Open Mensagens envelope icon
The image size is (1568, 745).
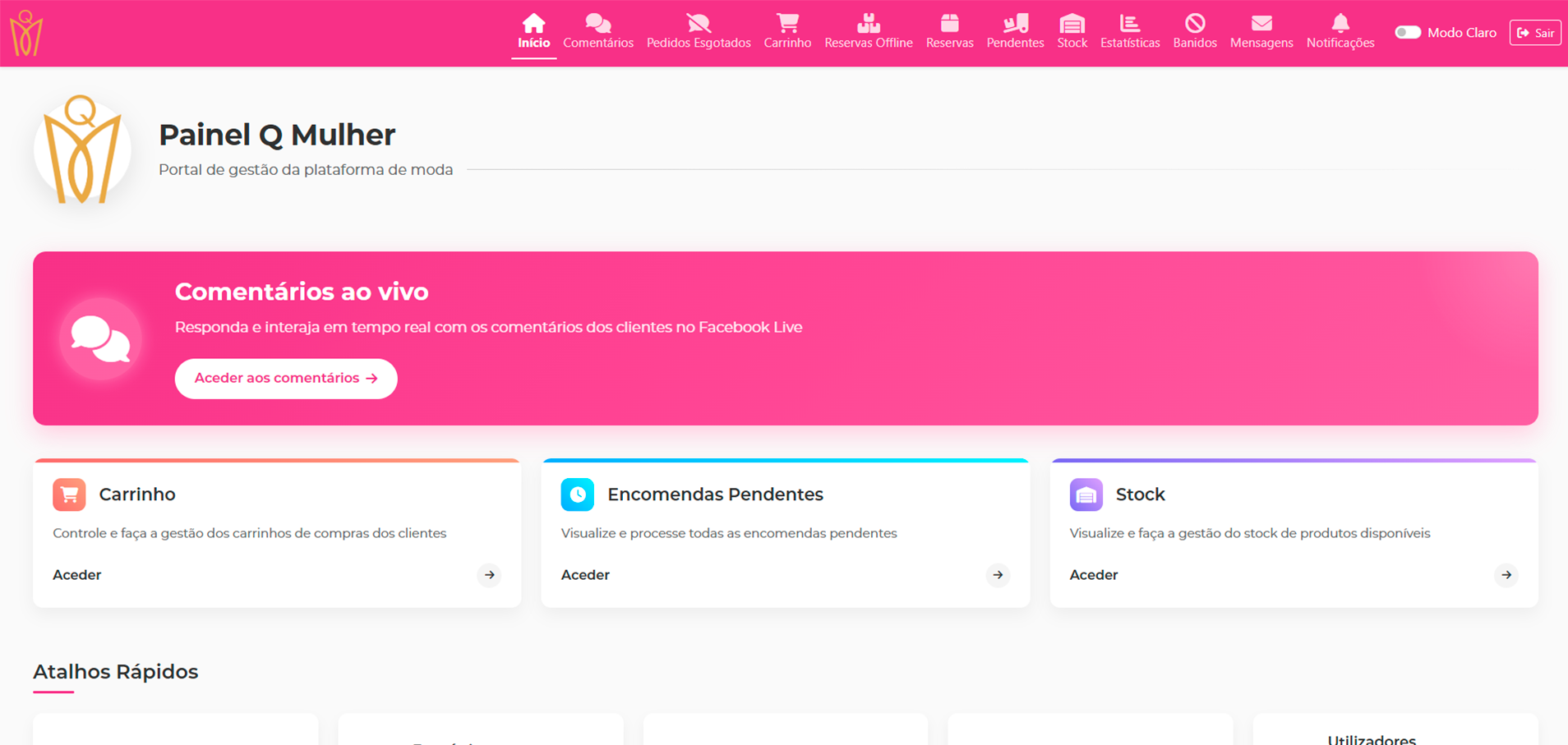click(x=1261, y=23)
